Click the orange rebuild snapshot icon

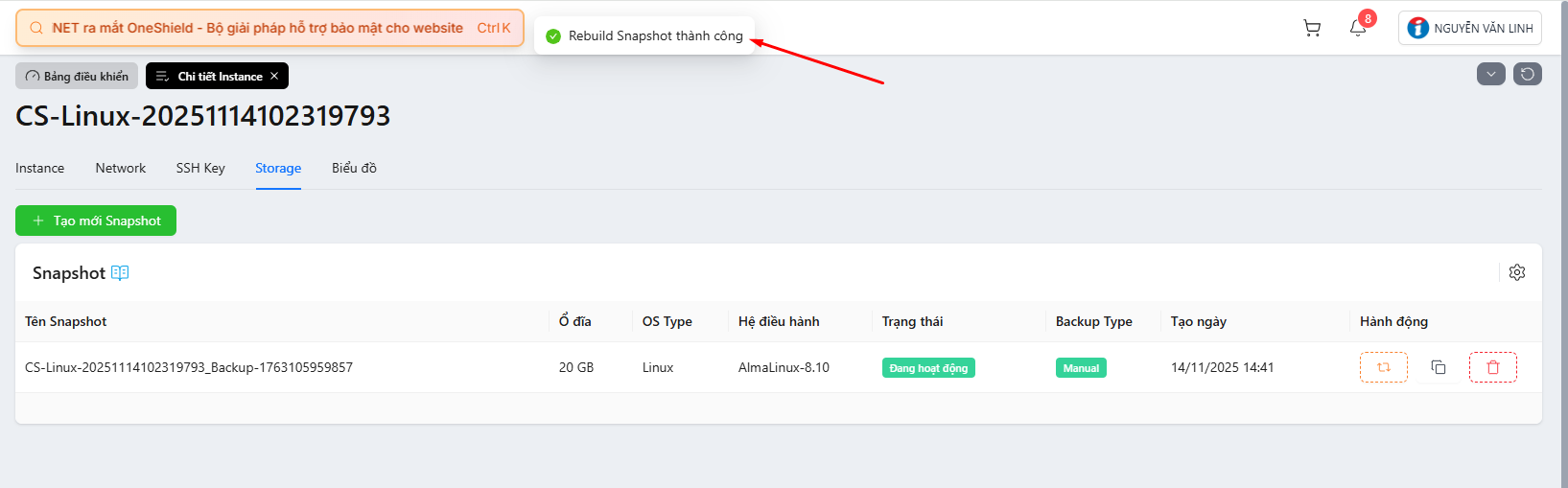(1383, 367)
